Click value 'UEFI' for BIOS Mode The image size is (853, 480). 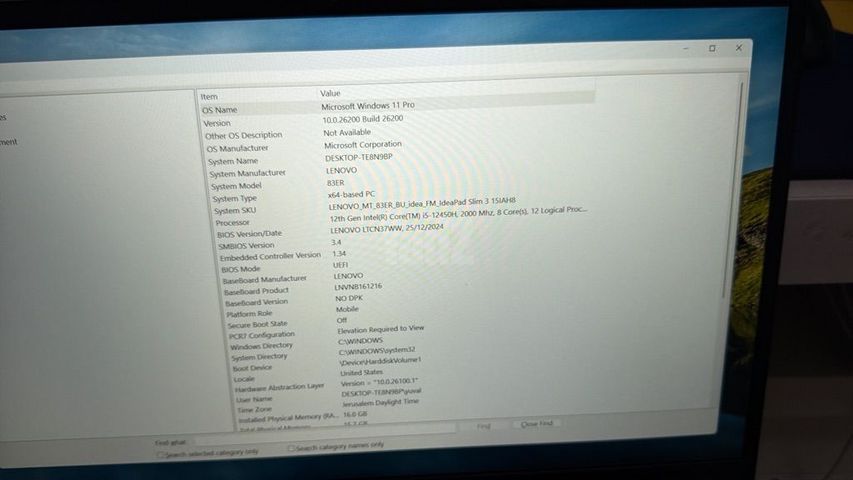[341, 265]
